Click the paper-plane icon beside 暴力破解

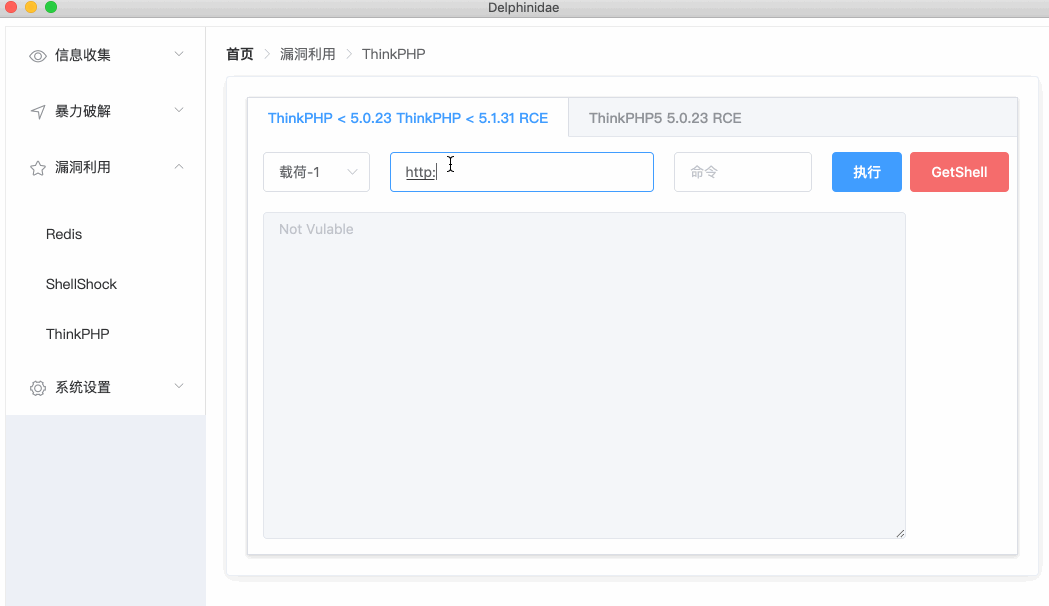tap(38, 112)
